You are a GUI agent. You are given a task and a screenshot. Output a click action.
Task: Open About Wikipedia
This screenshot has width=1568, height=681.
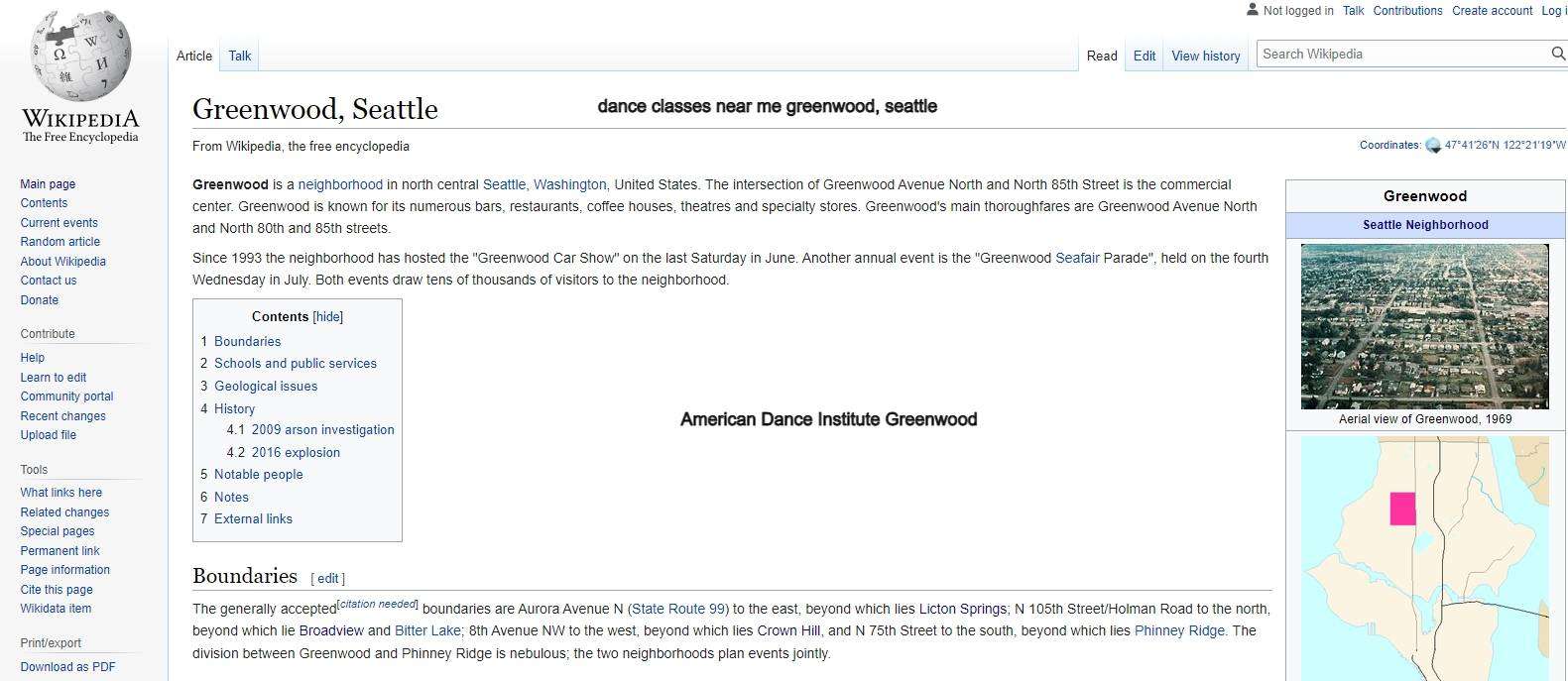[63, 262]
